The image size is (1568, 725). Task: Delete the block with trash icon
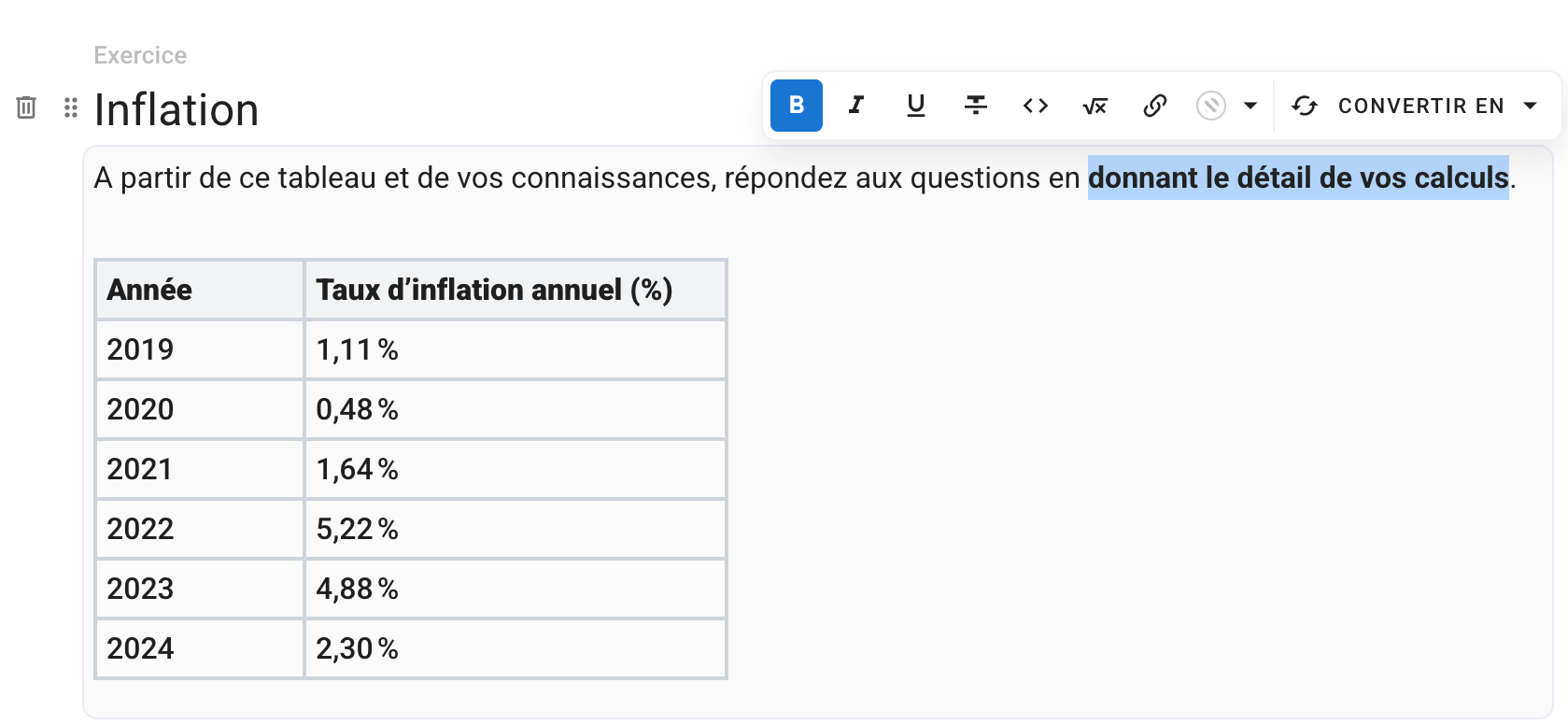click(x=26, y=107)
